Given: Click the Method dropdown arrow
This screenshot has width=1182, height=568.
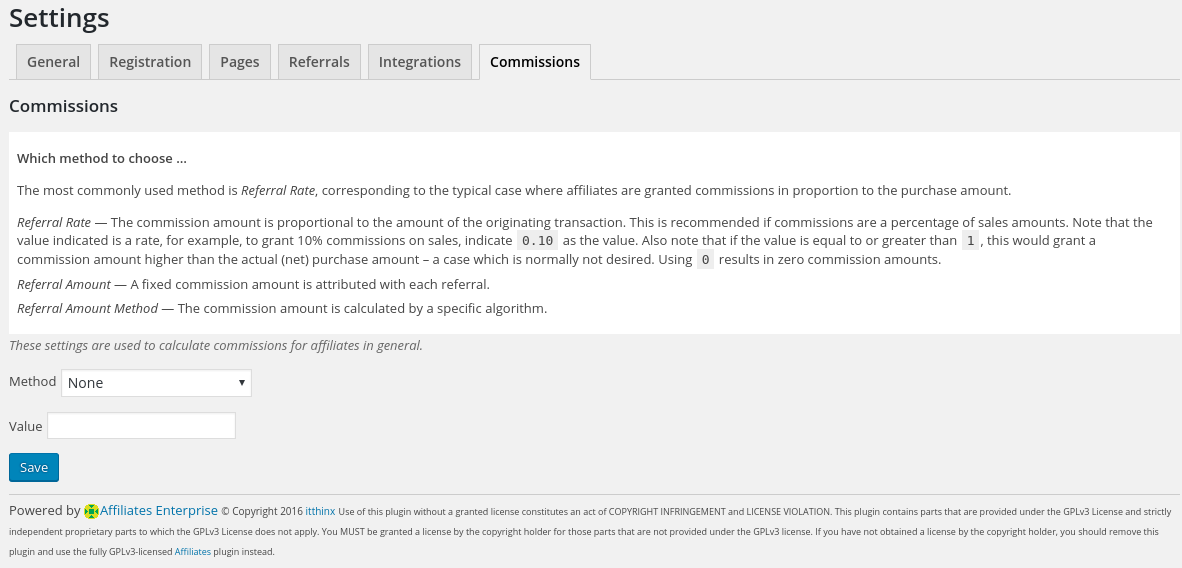Looking at the screenshot, I should [242, 382].
